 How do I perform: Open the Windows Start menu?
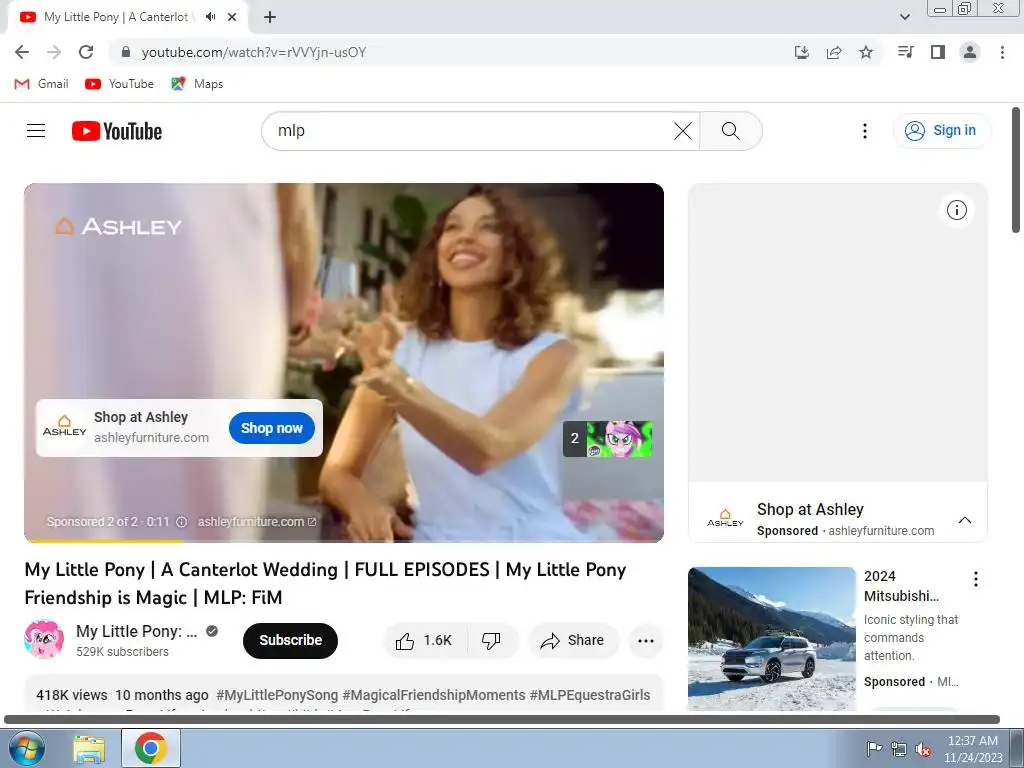[x=25, y=748]
